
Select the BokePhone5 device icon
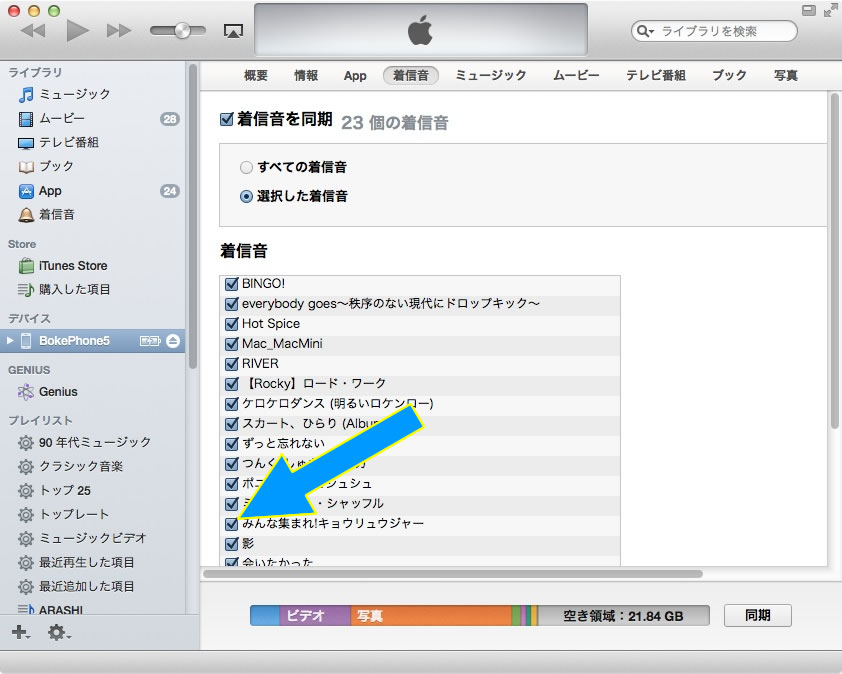coord(26,340)
